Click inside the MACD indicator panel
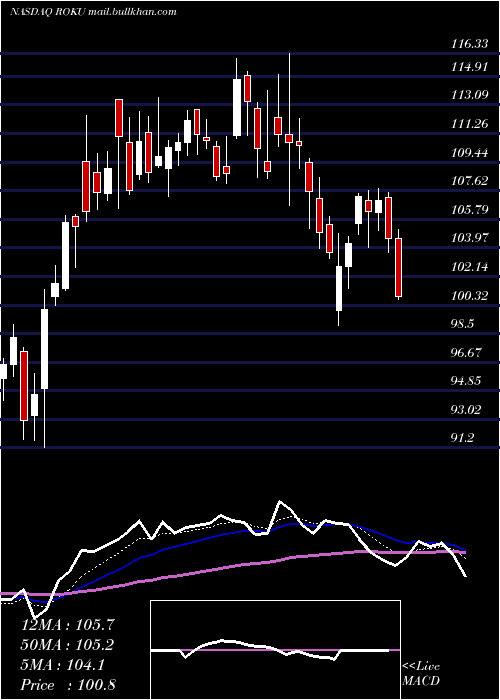This screenshot has width=500, height=700. [x=275, y=650]
